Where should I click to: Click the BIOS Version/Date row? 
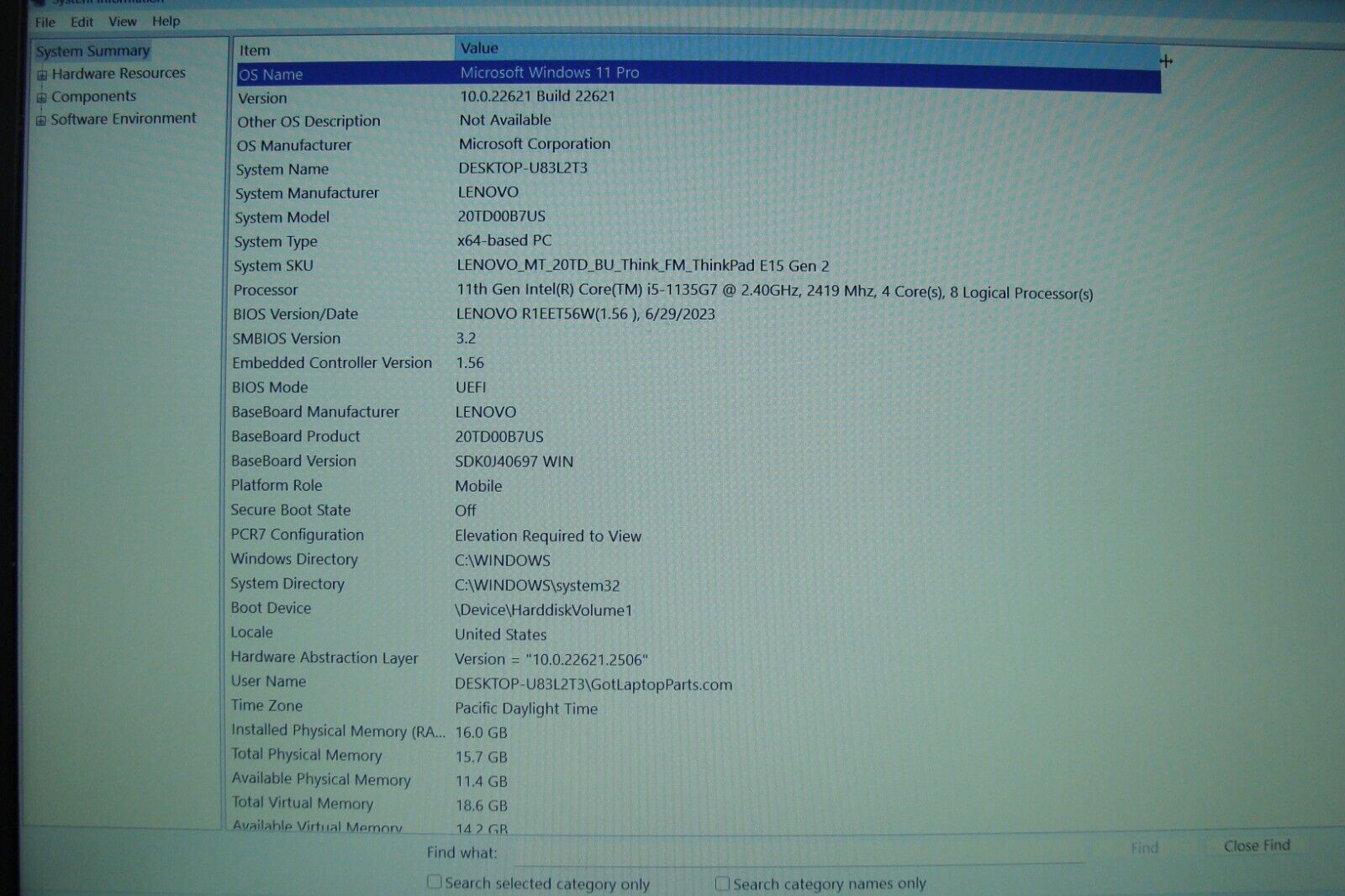click(698, 314)
